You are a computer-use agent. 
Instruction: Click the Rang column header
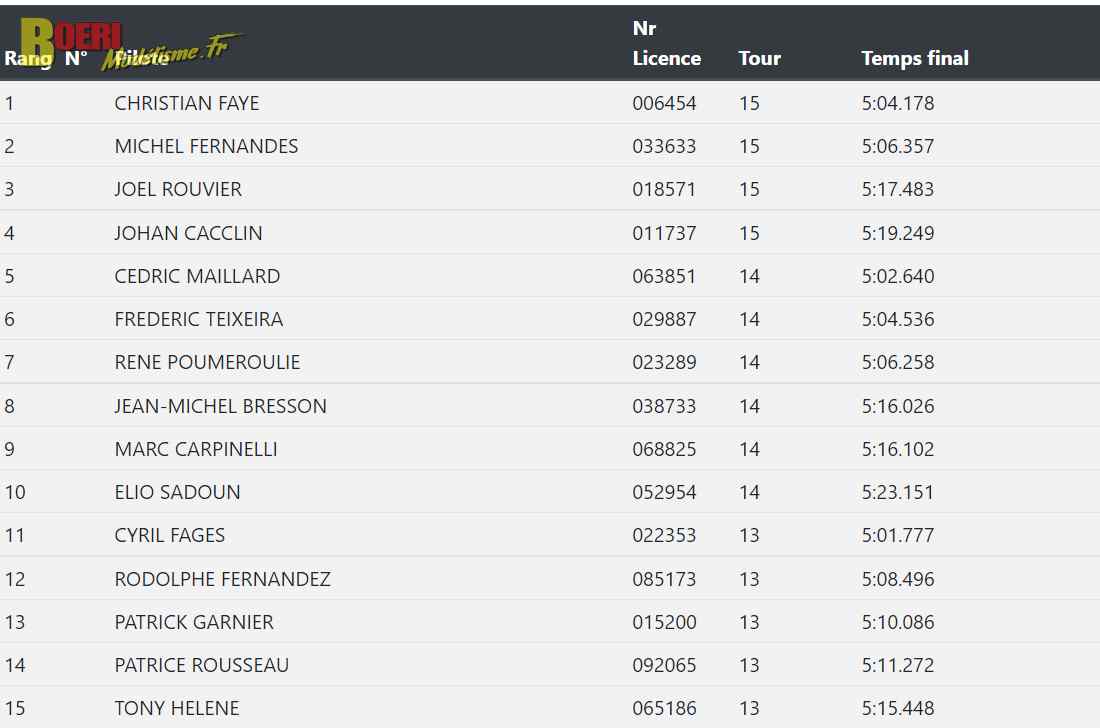point(28,58)
